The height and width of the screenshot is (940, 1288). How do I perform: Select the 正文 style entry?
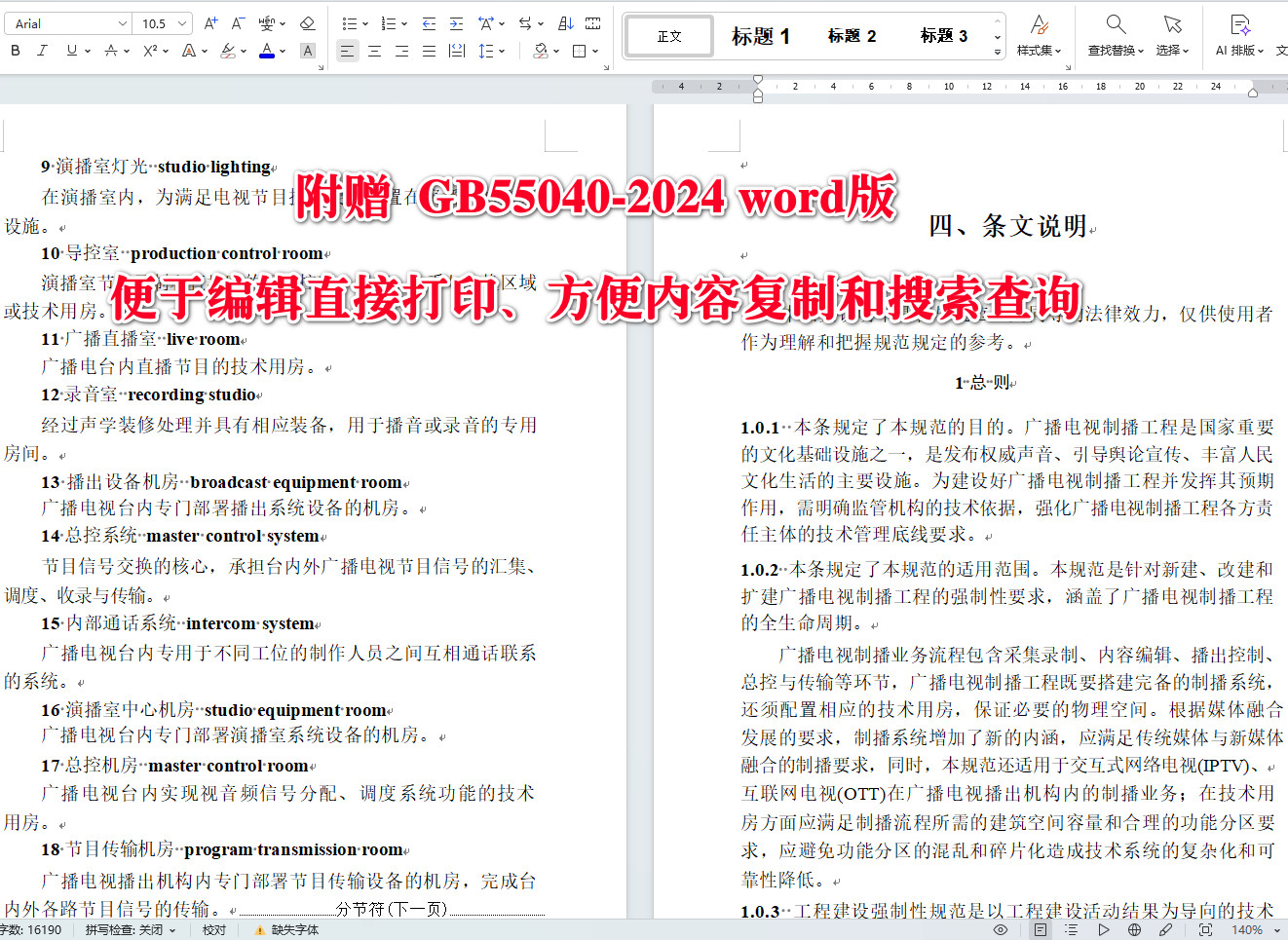click(667, 35)
